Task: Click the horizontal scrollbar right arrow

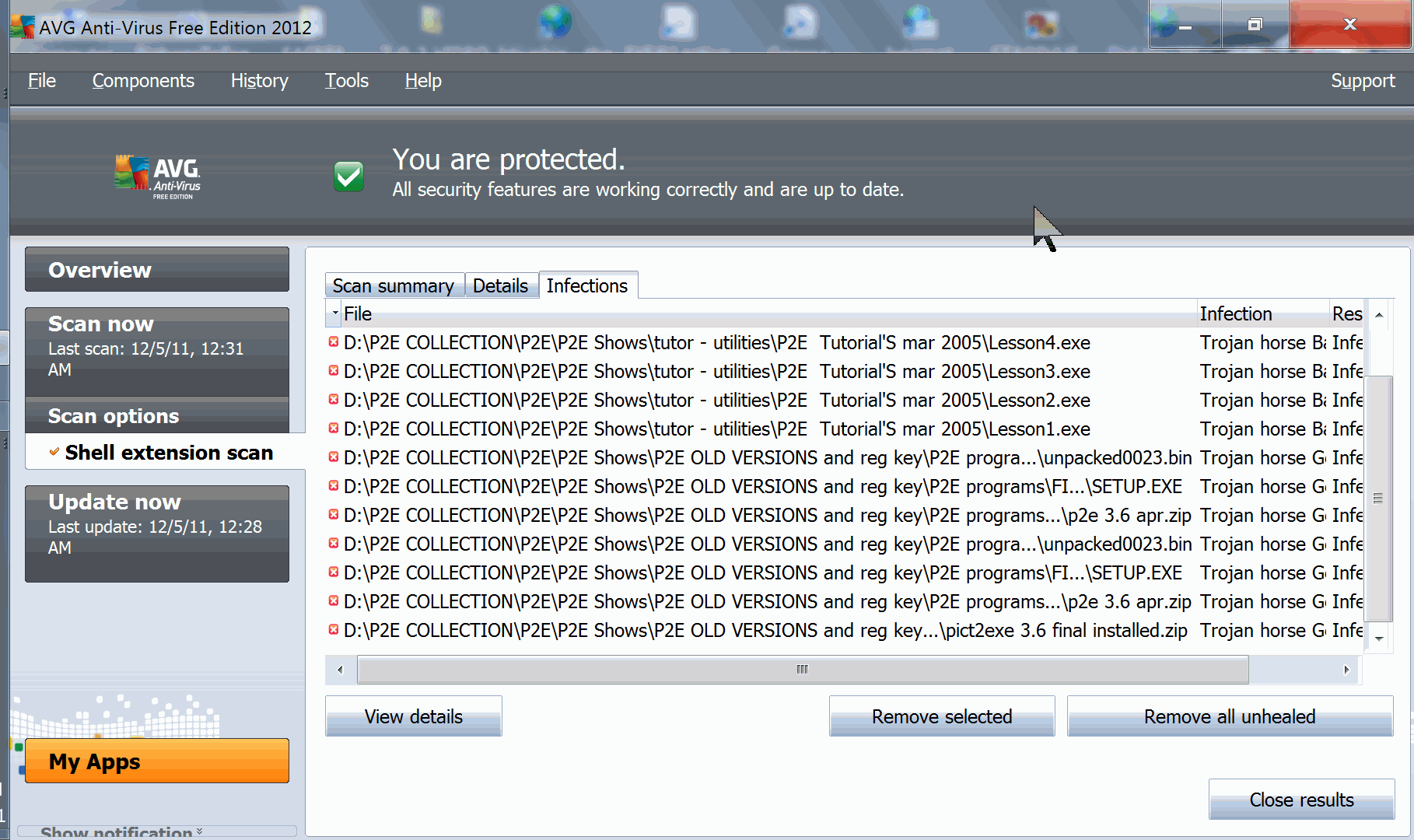Action: pyautogui.click(x=1346, y=670)
